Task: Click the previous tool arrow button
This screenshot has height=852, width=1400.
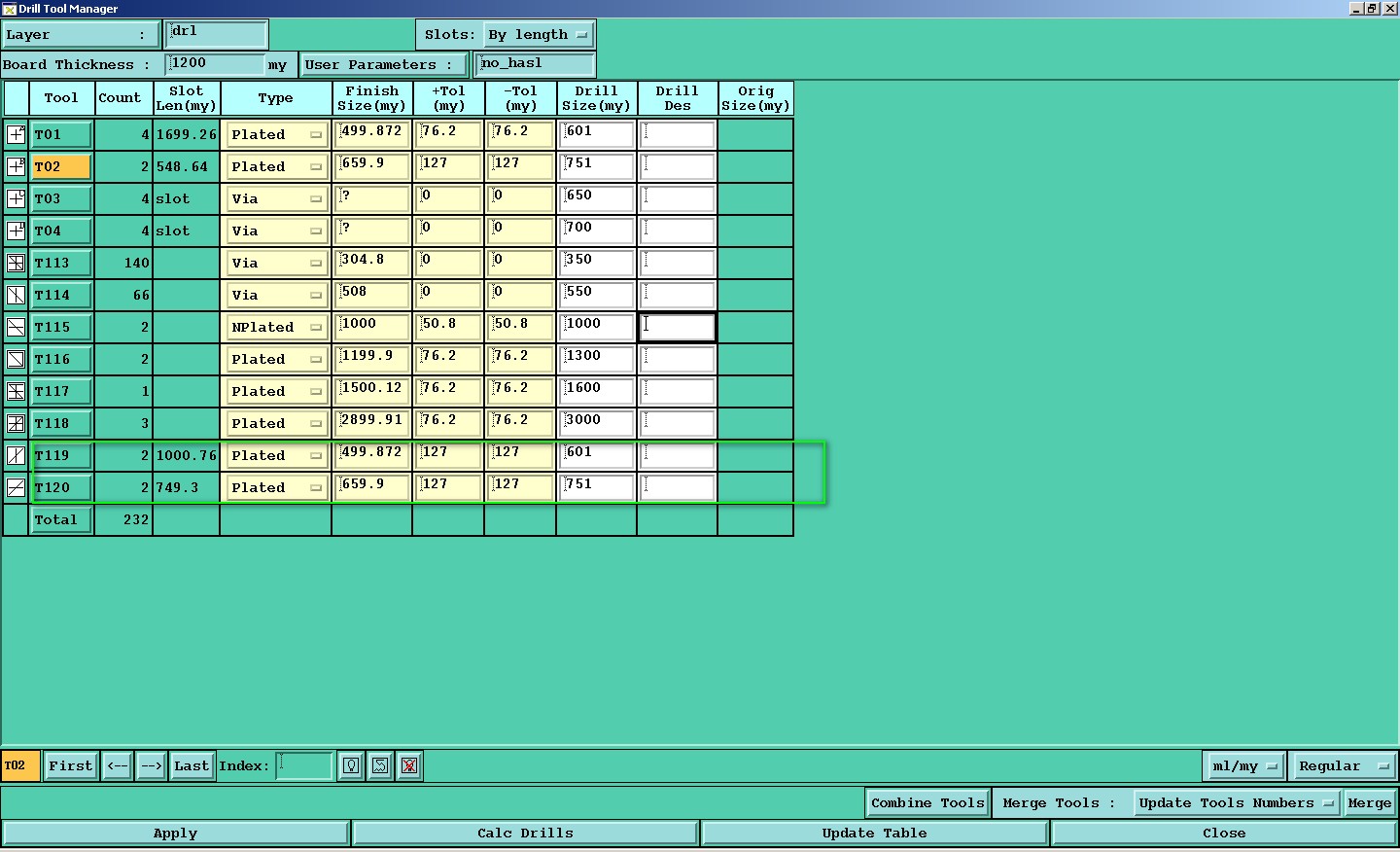Action: (118, 765)
